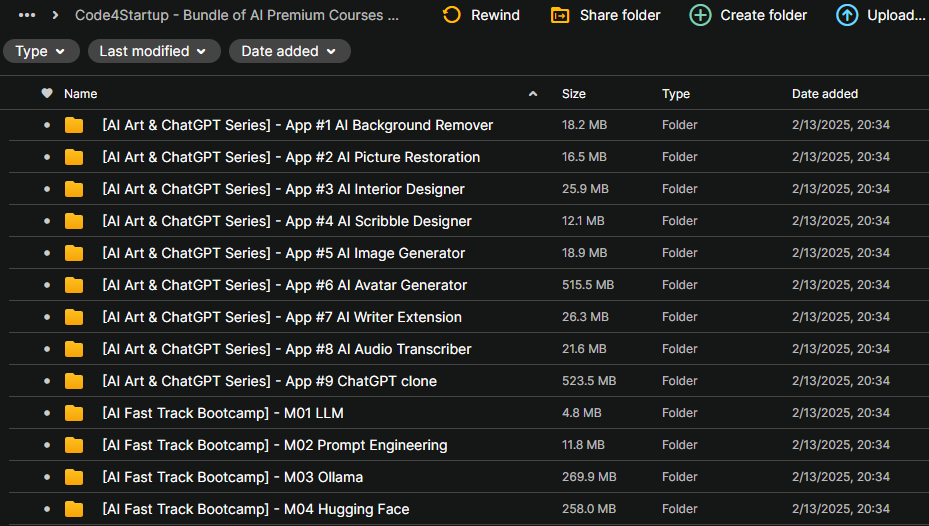Click the Code4Startup bundle breadcrumb
929x526 pixels.
pyautogui.click(x=236, y=15)
